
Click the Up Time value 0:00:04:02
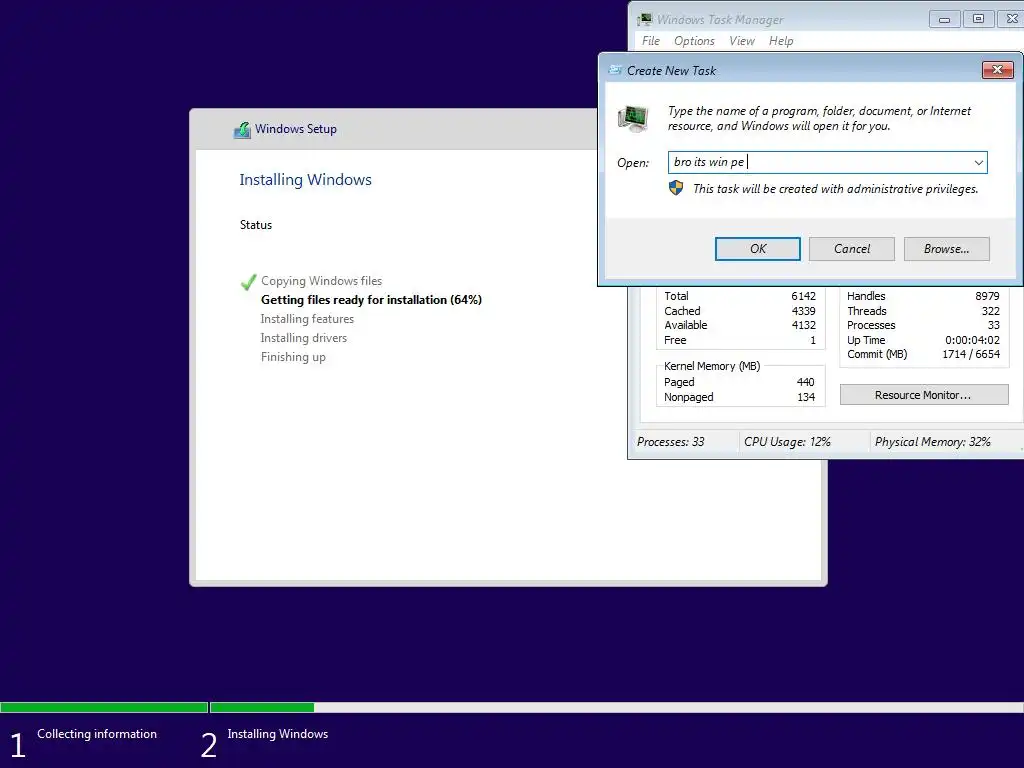click(972, 340)
